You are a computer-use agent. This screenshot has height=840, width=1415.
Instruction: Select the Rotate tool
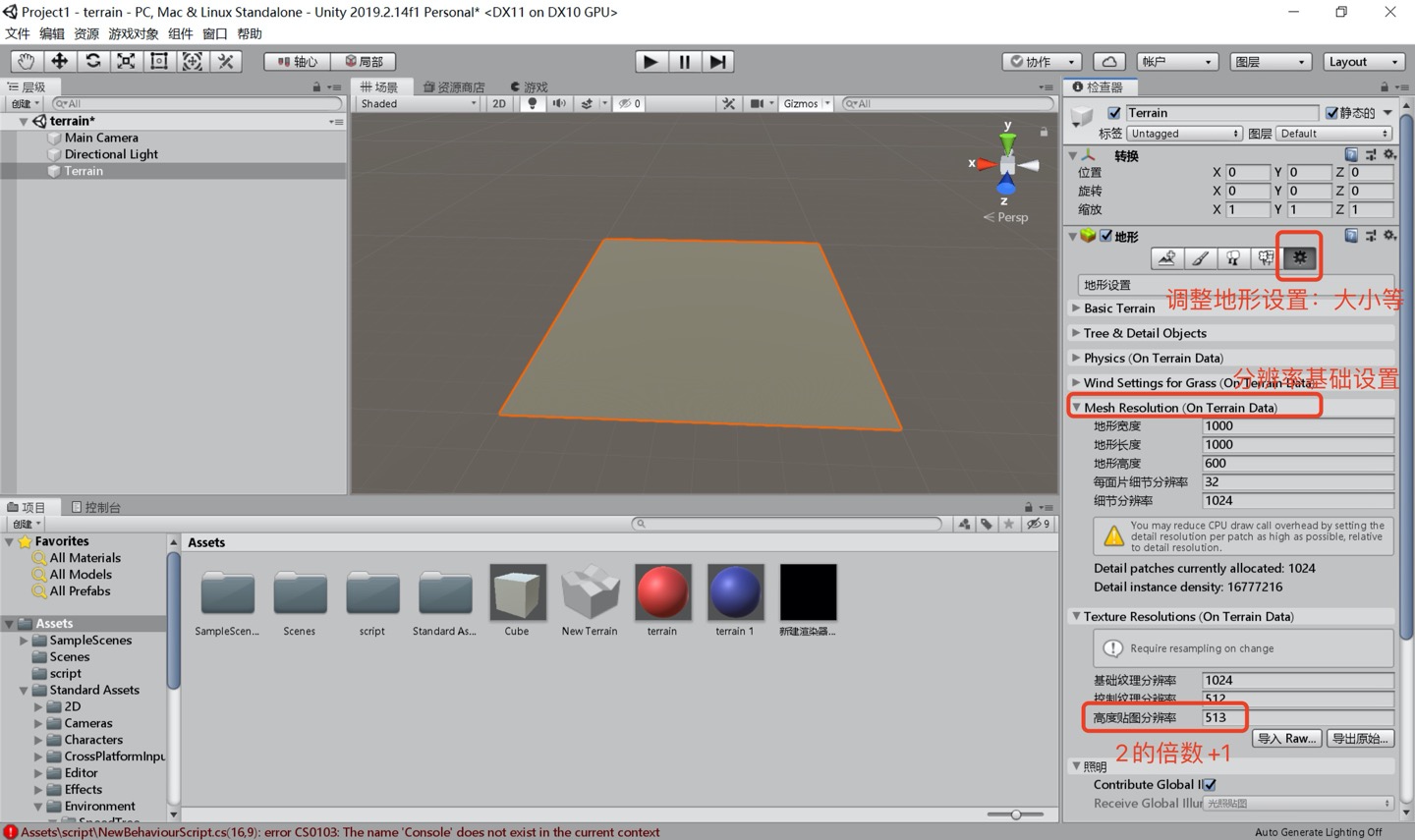point(92,61)
